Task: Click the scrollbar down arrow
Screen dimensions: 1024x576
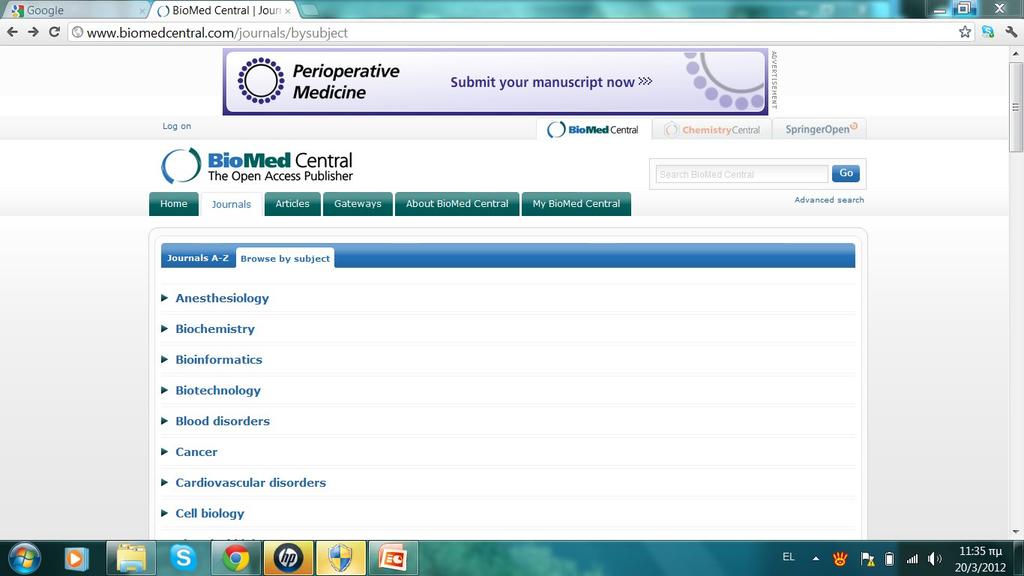Action: click(x=1016, y=532)
